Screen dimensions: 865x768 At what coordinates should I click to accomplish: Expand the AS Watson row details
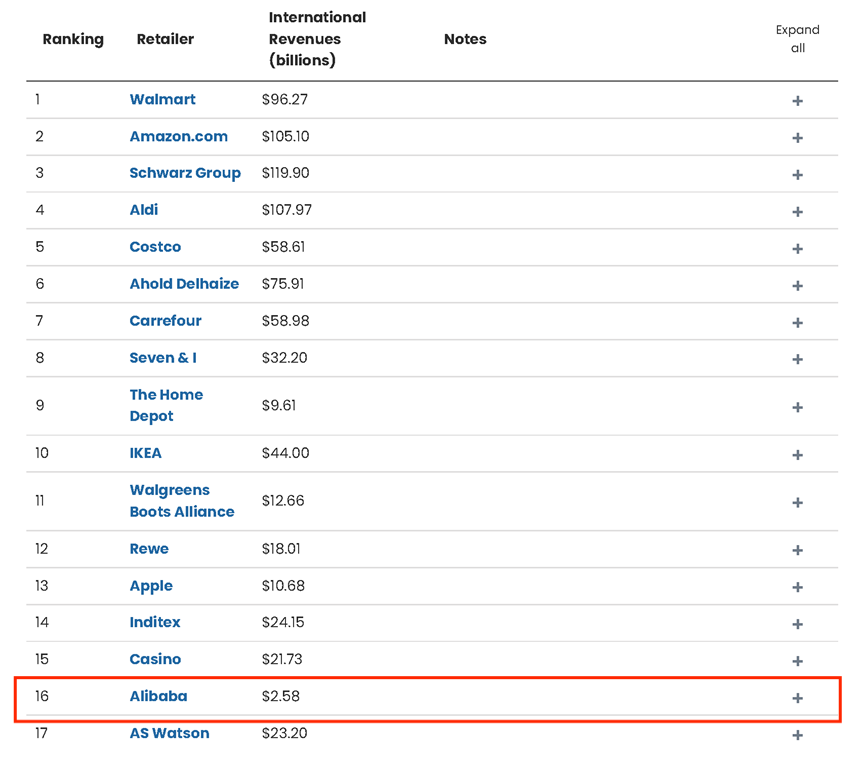(x=797, y=735)
